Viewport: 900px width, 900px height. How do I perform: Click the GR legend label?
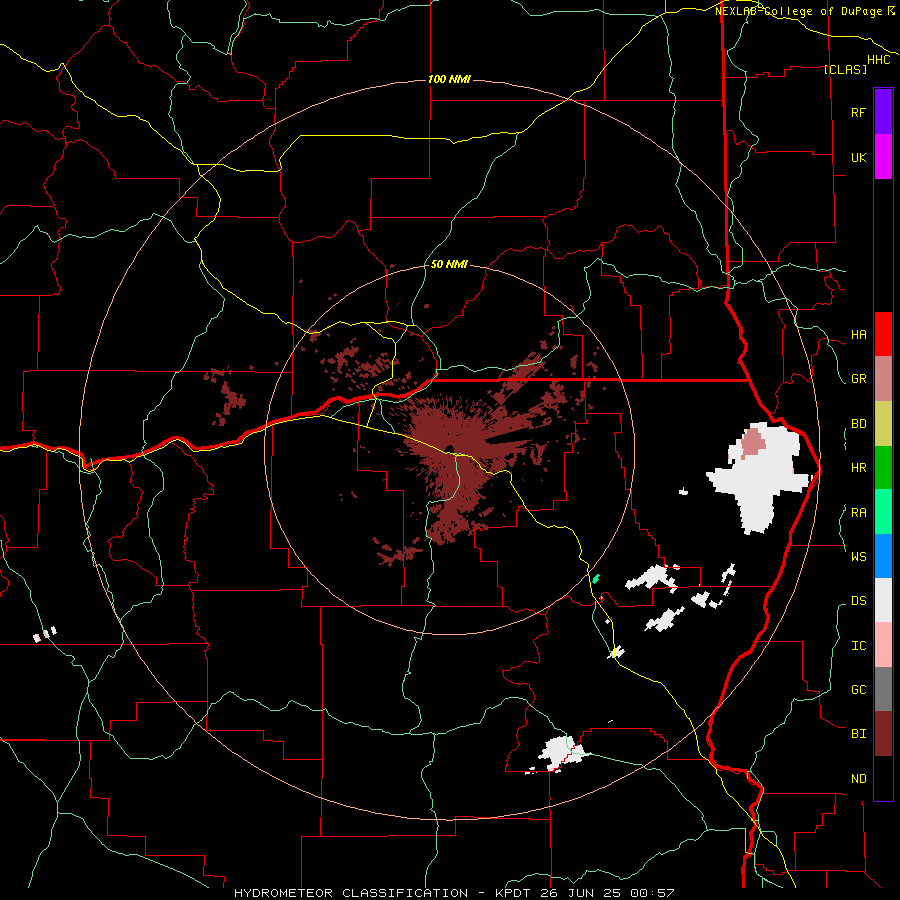(858, 379)
